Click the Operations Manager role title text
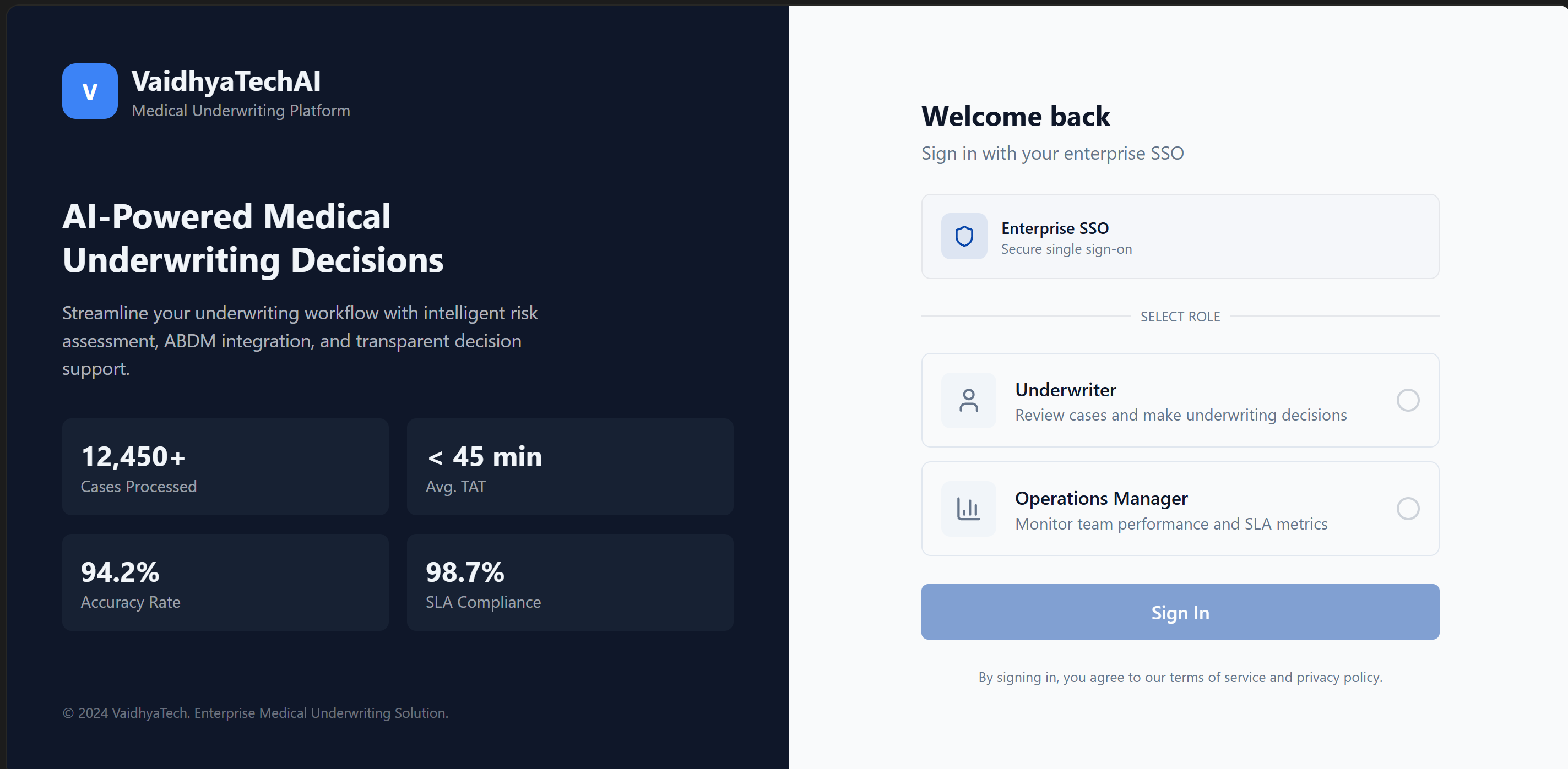1568x769 pixels. (1100, 498)
